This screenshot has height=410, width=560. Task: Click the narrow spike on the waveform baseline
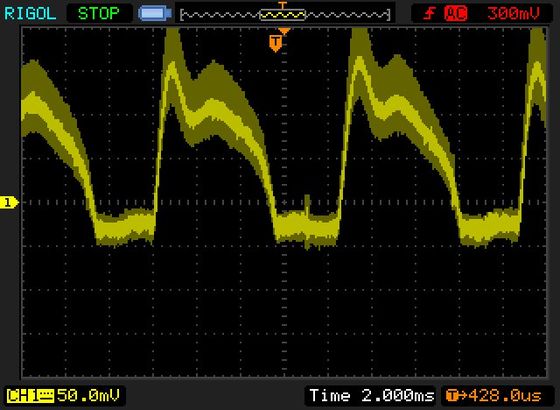coord(306,205)
